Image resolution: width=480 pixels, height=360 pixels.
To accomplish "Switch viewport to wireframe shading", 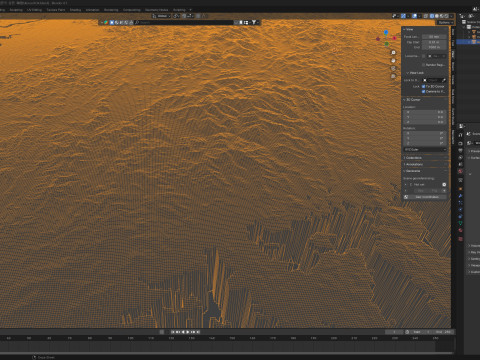I will (432, 16).
